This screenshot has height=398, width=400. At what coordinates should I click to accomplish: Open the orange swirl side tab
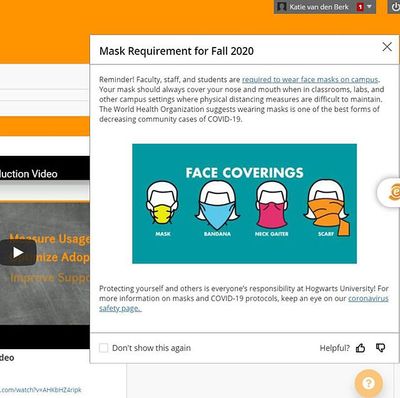(x=390, y=193)
